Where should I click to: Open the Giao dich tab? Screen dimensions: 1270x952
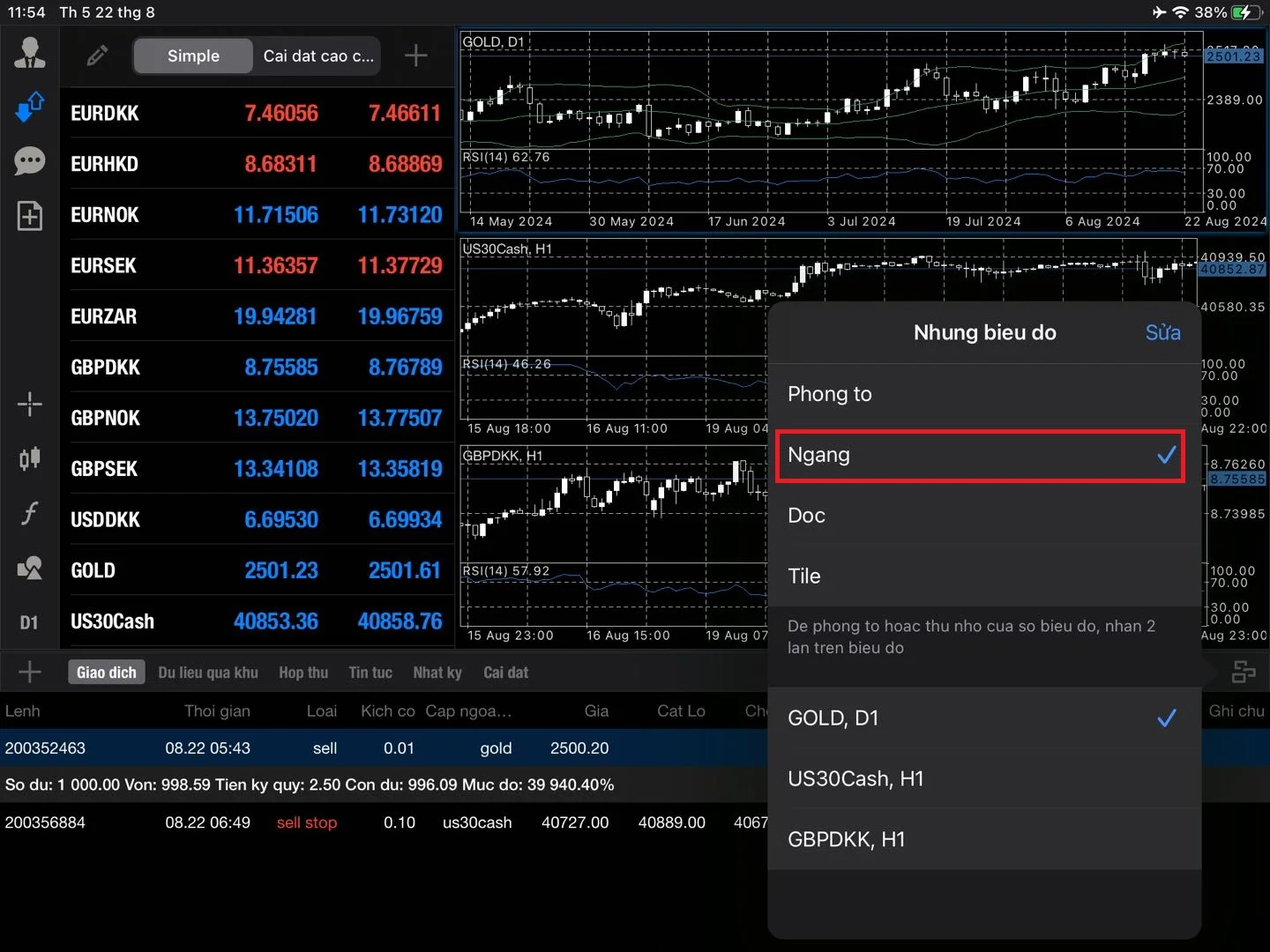107,673
